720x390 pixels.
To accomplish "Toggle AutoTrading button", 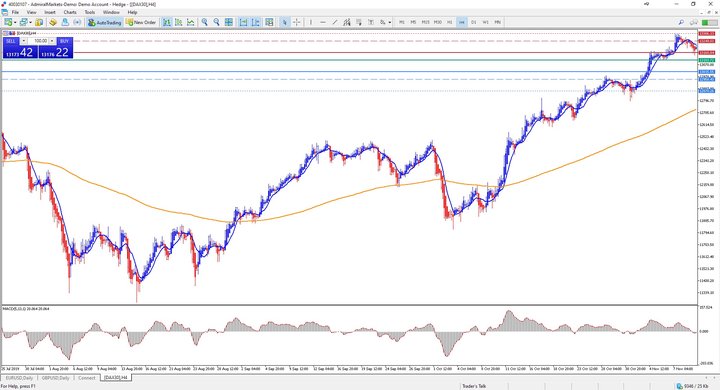I will tap(104, 22).
